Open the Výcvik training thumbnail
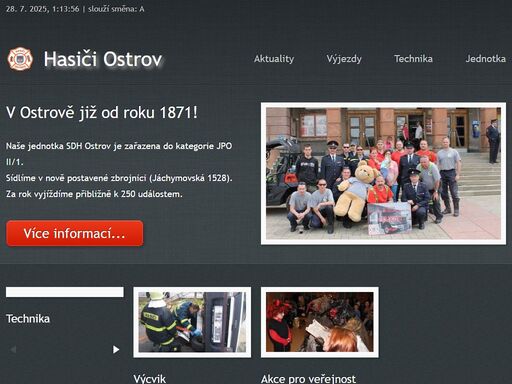 (x=192, y=322)
